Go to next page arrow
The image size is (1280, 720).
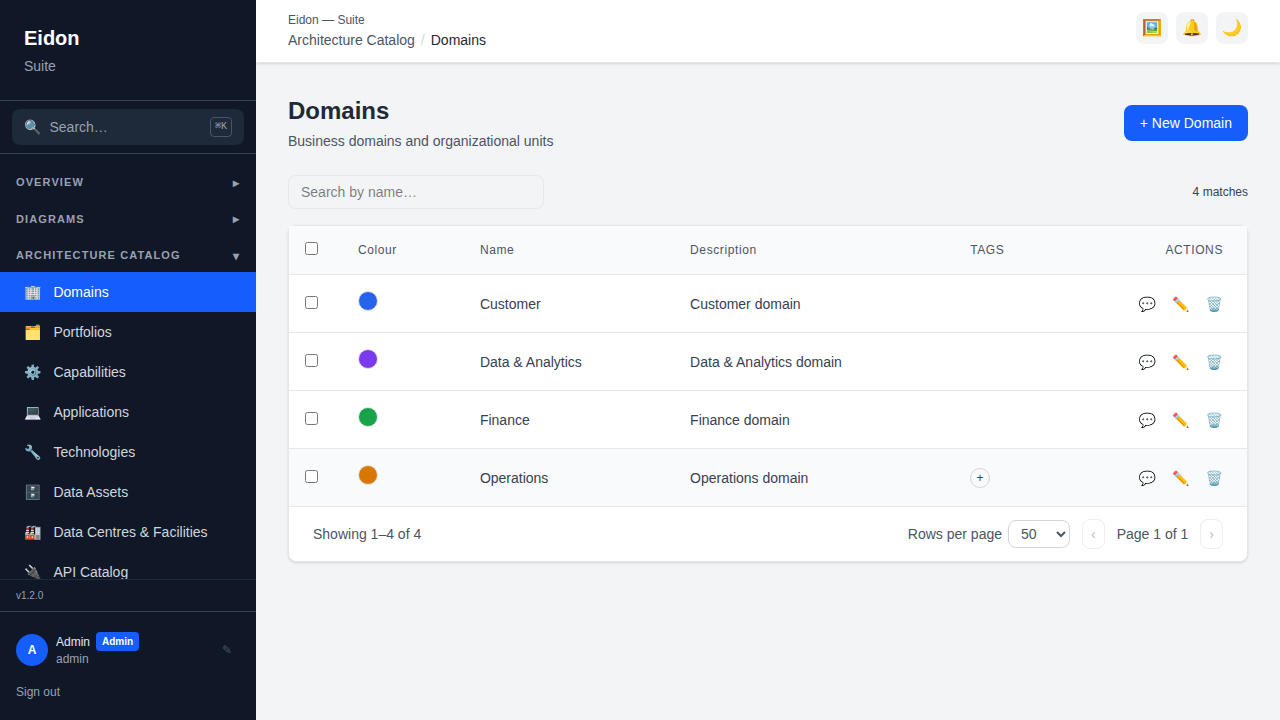(1211, 534)
